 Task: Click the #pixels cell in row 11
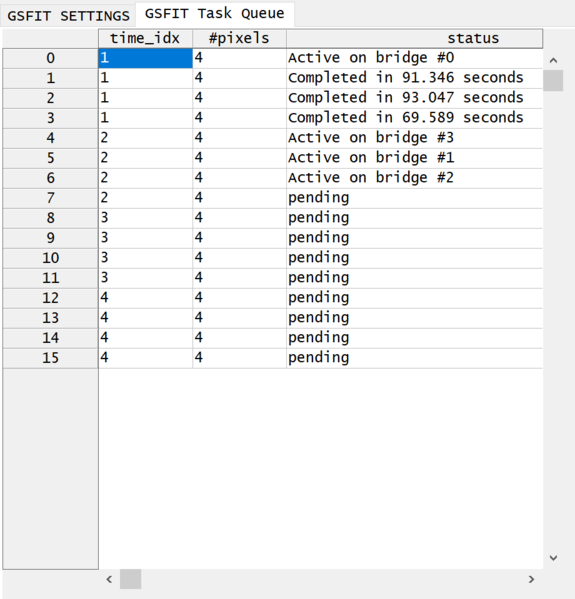coord(240,278)
